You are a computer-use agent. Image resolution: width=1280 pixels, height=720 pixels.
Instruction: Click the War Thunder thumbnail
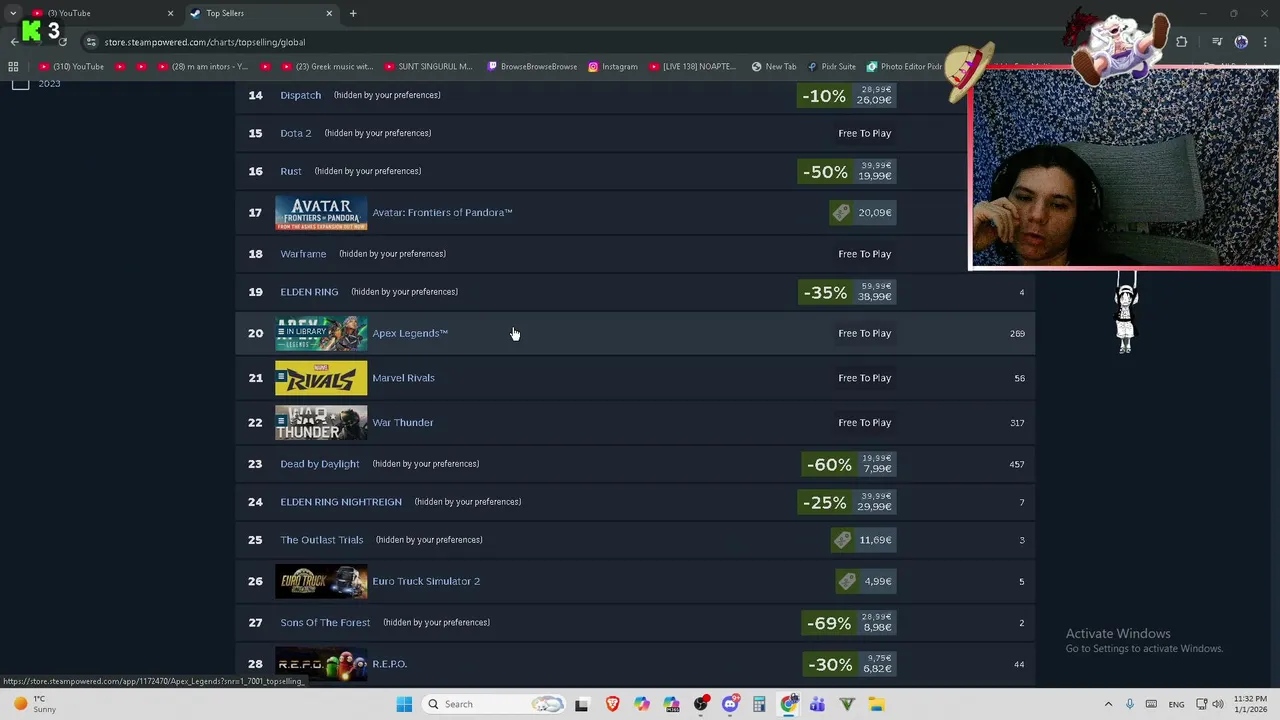click(321, 422)
